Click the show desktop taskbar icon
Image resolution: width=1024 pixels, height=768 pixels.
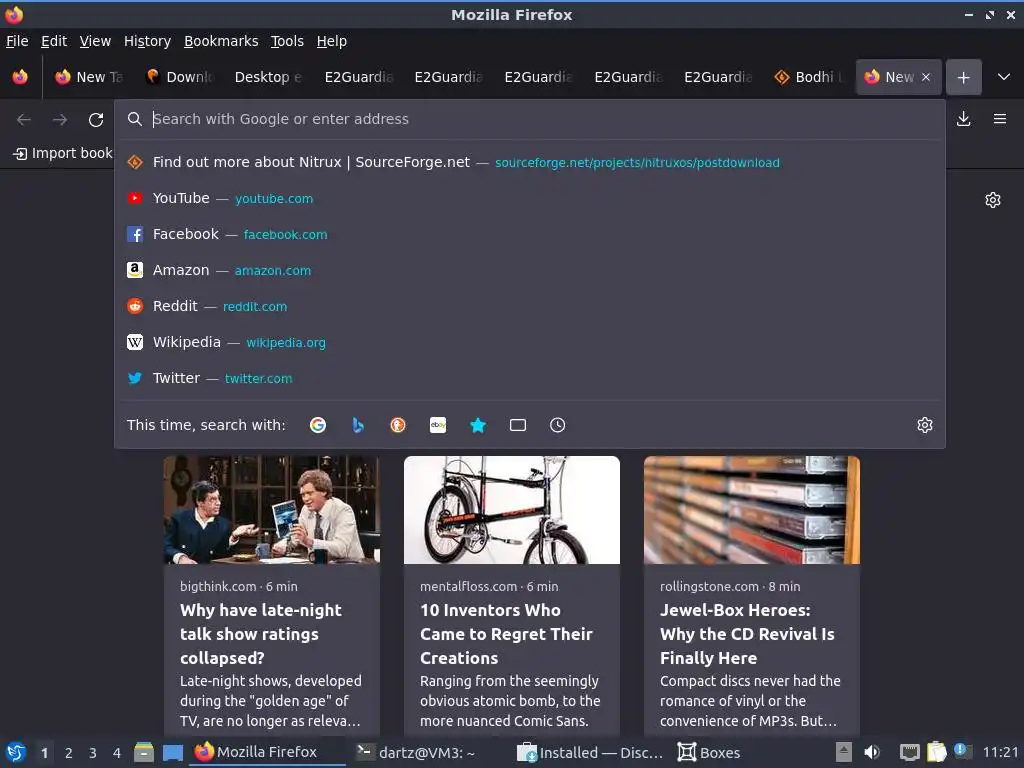(173, 752)
